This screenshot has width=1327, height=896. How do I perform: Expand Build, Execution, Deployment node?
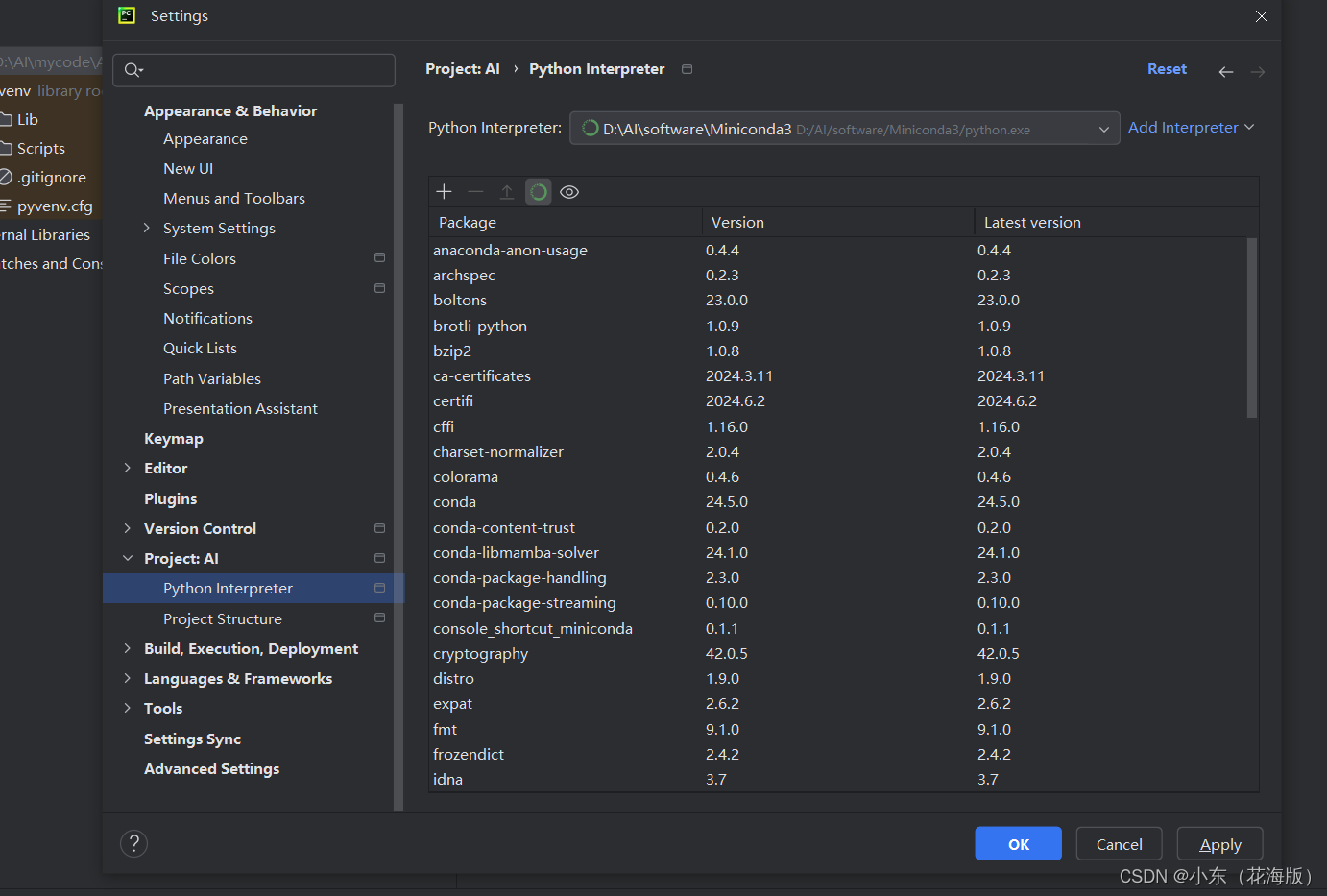[128, 648]
